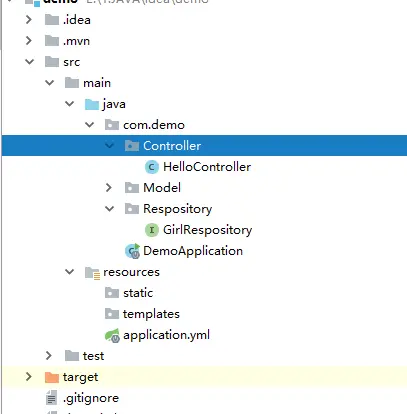Collapse the resources folder chevron
Screen dimensions: 407x414
click(70, 272)
